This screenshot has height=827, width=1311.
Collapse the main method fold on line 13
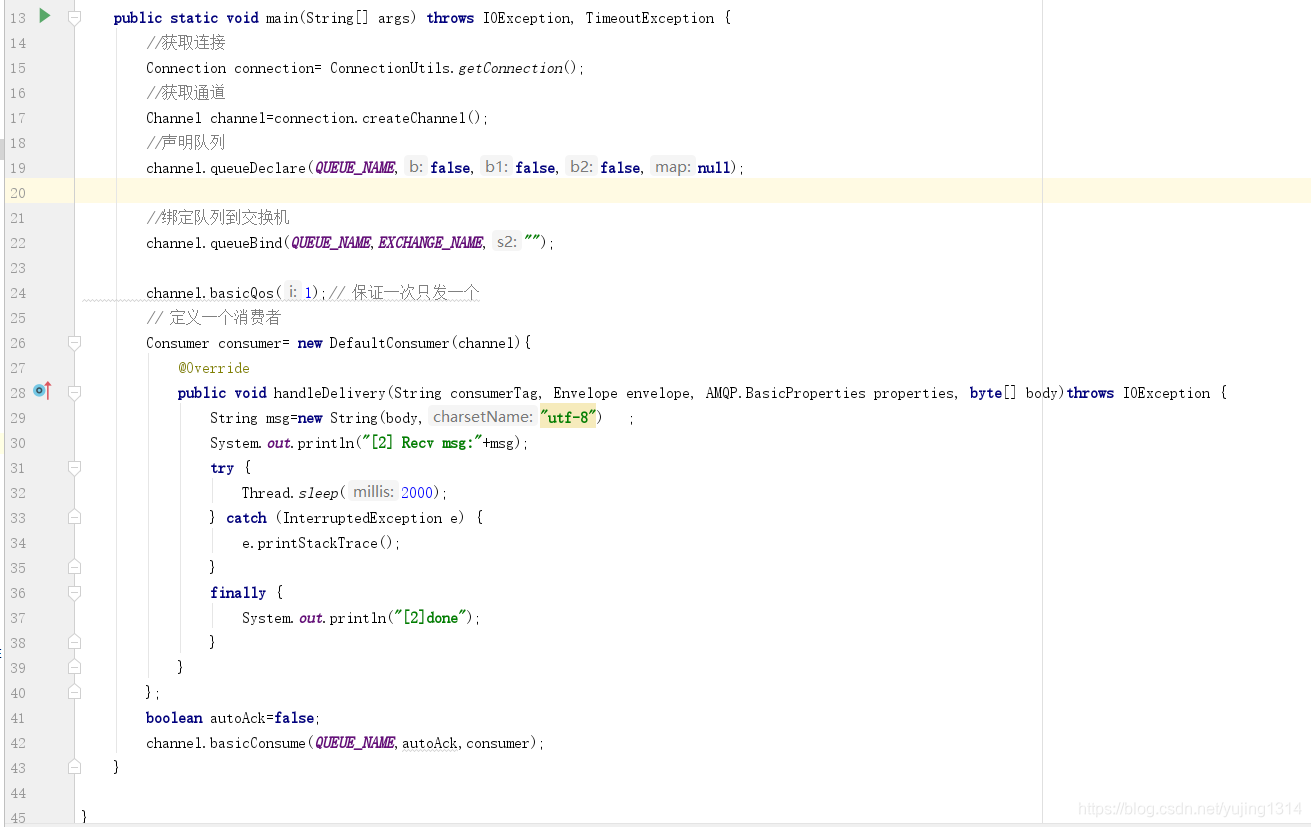click(x=74, y=18)
